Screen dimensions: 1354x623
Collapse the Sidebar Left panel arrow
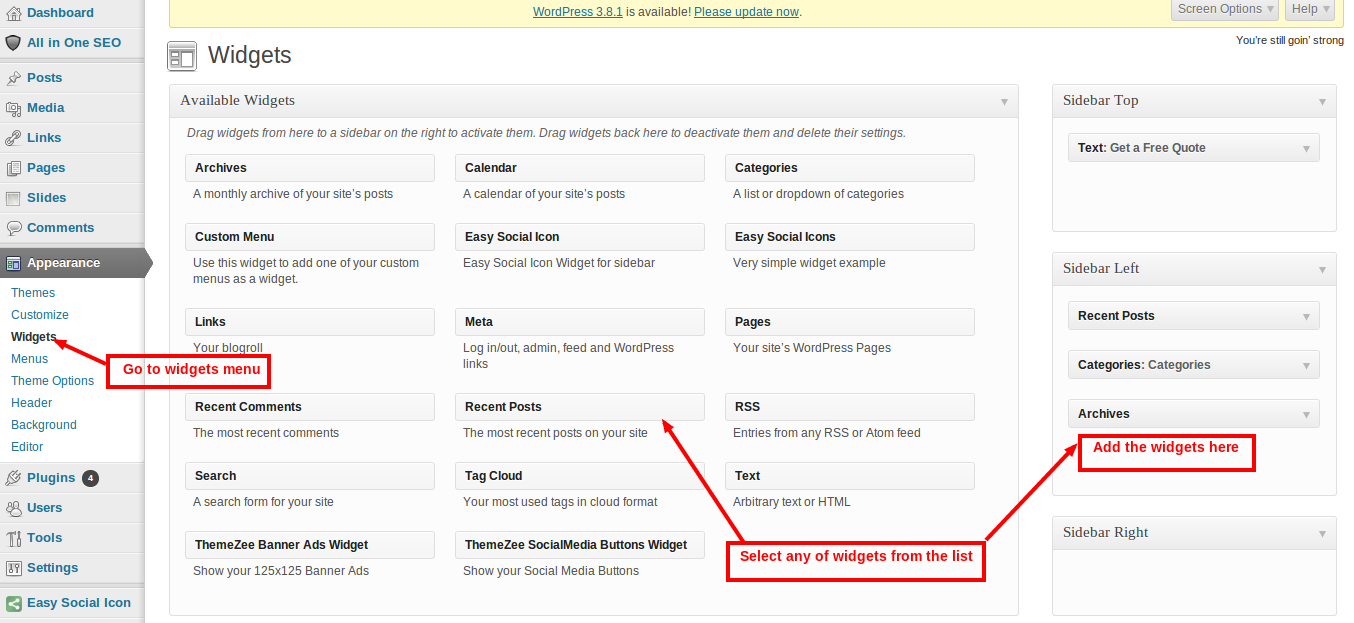point(1322,270)
